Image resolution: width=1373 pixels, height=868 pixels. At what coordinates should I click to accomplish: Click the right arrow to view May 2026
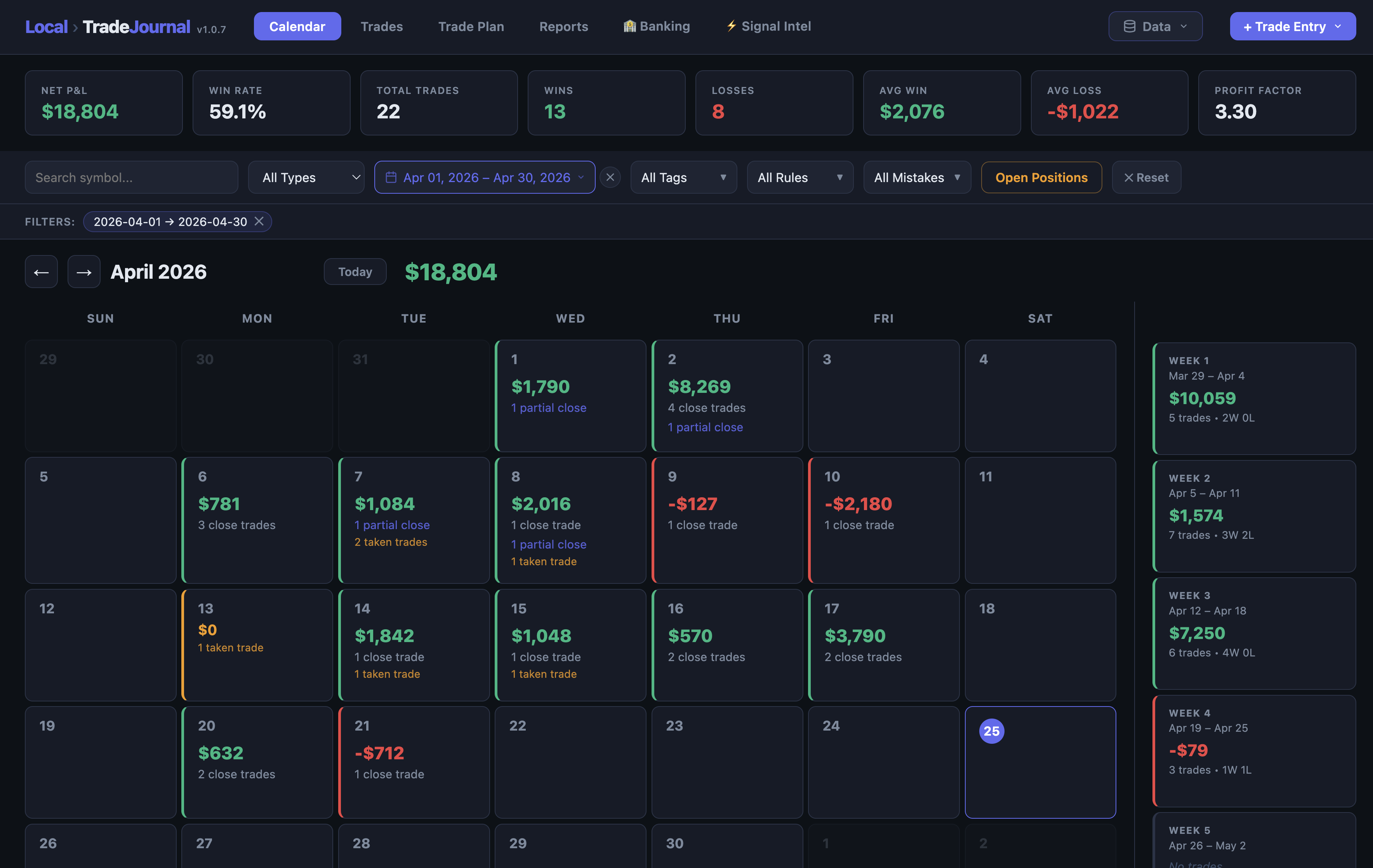[x=84, y=272]
